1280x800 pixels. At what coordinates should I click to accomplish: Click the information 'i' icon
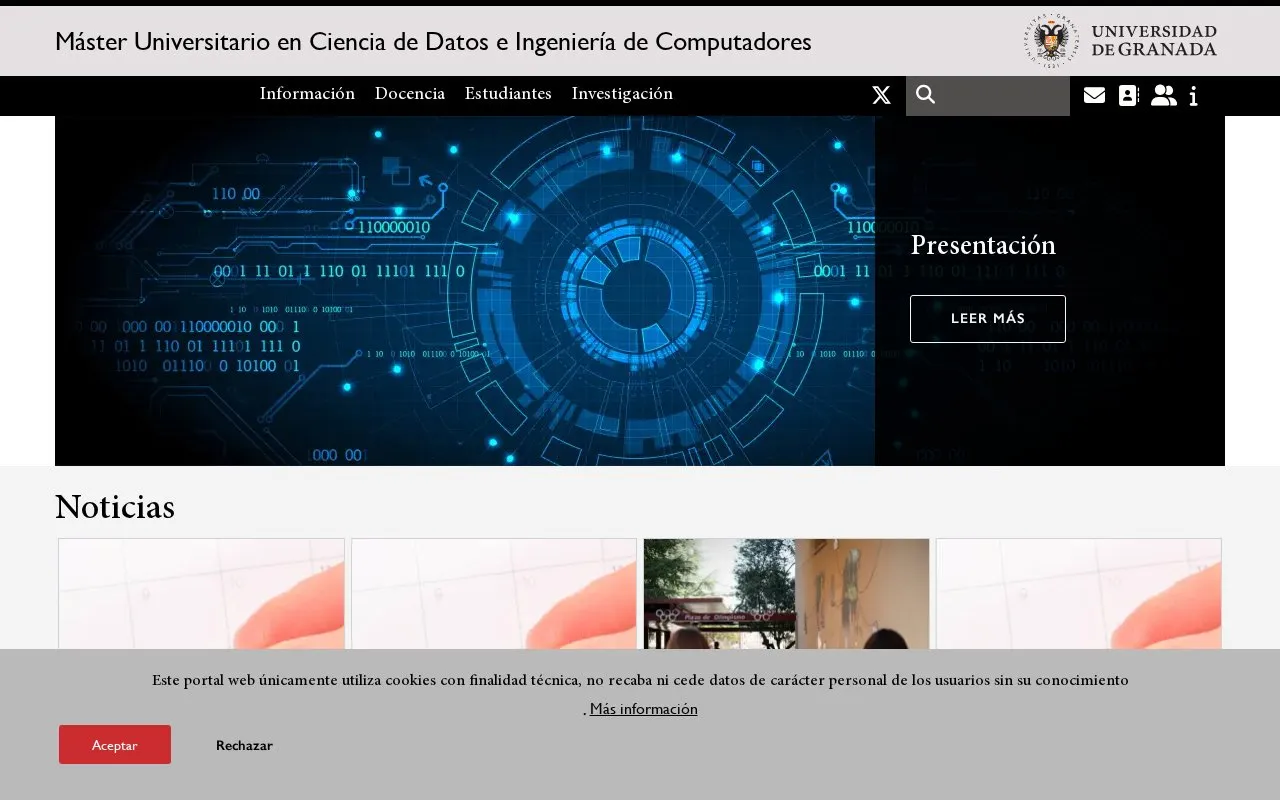point(1194,96)
